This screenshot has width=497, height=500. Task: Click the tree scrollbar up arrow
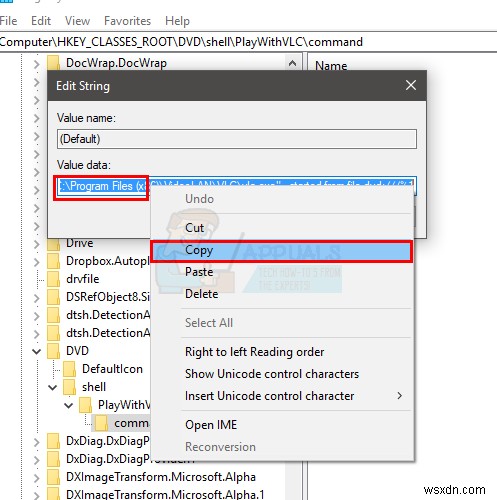tap(292, 63)
